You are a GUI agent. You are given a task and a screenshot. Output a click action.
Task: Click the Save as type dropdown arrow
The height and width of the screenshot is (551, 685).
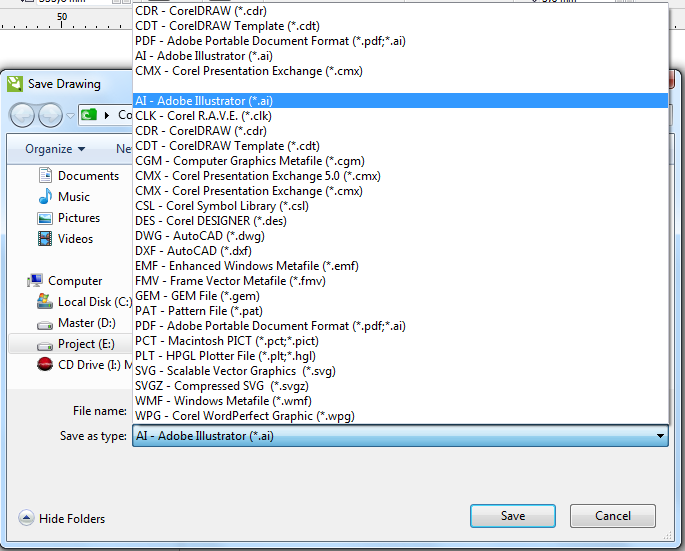pyautogui.click(x=660, y=436)
